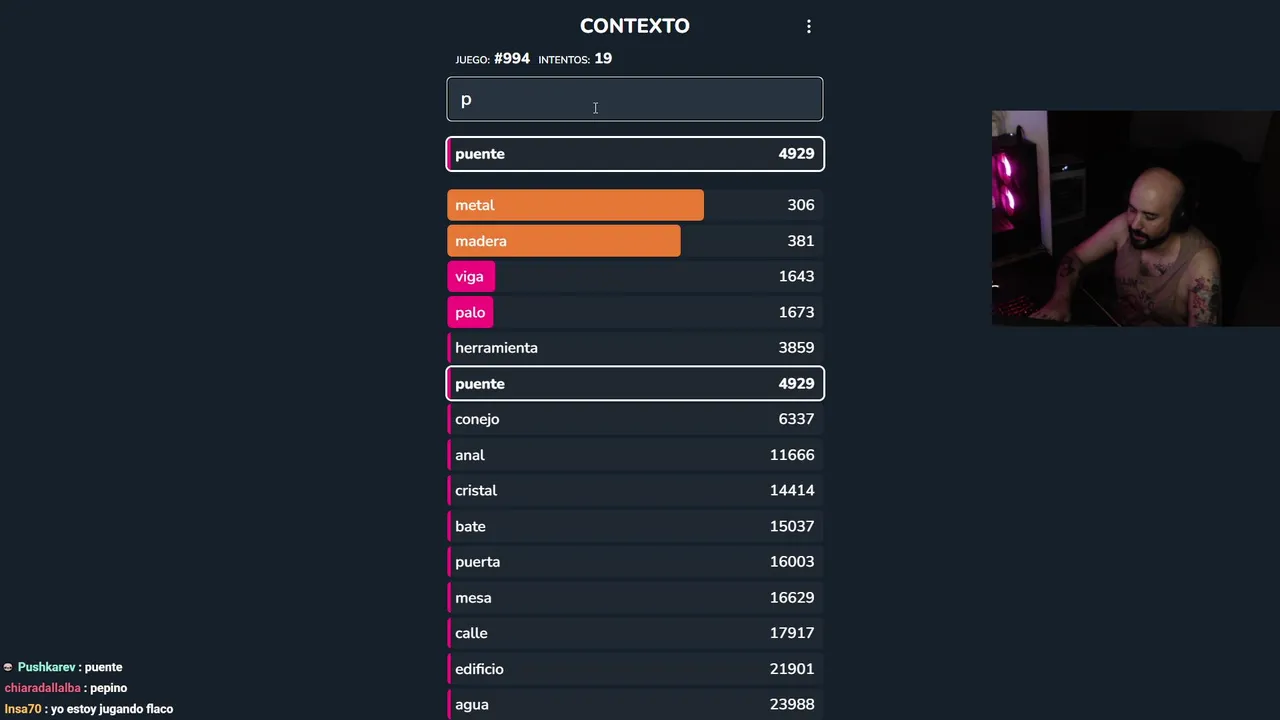Select the 'calle' guess row
The image size is (1280, 720).
coord(634,633)
